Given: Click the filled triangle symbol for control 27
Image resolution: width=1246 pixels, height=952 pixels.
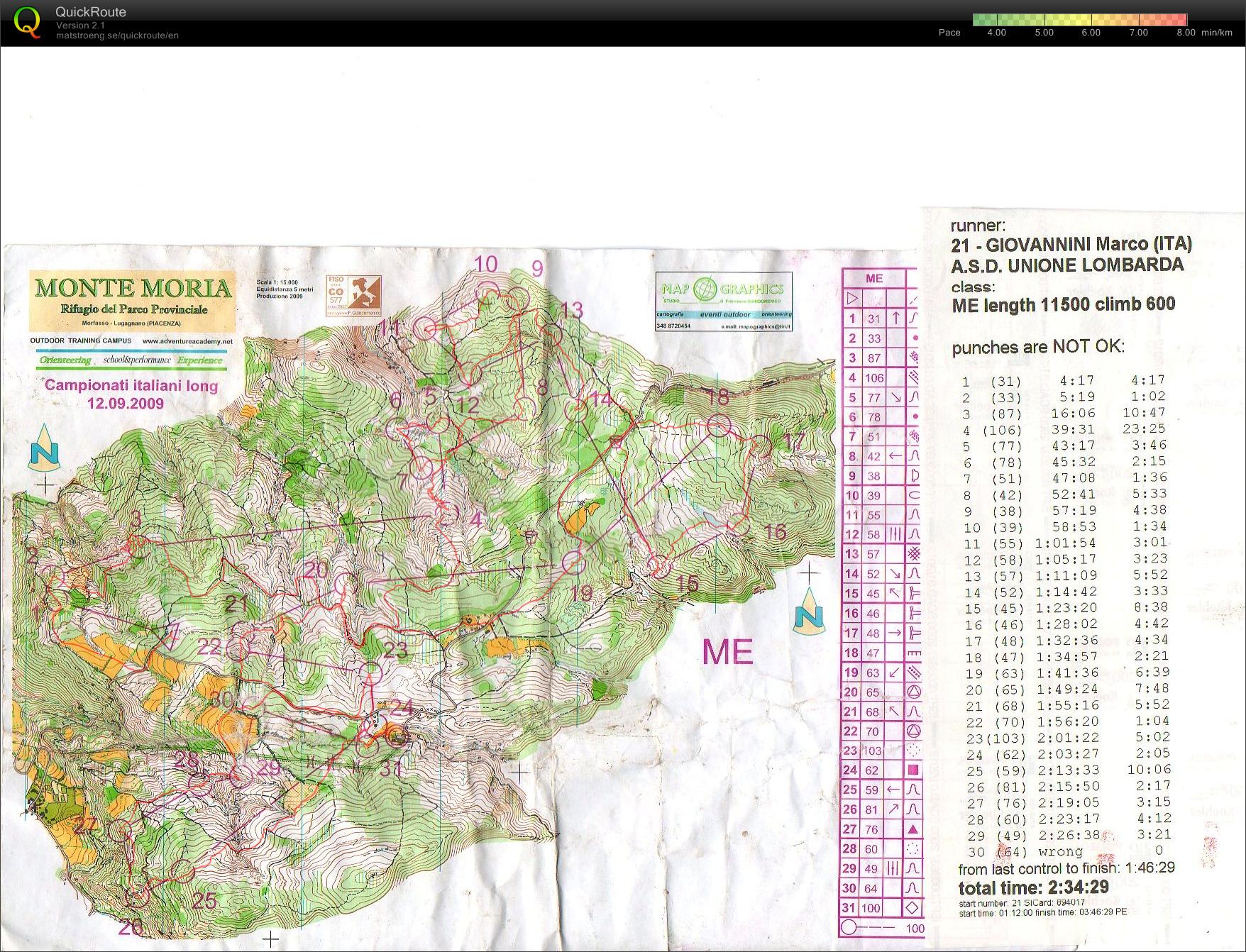Looking at the screenshot, I should [x=913, y=829].
